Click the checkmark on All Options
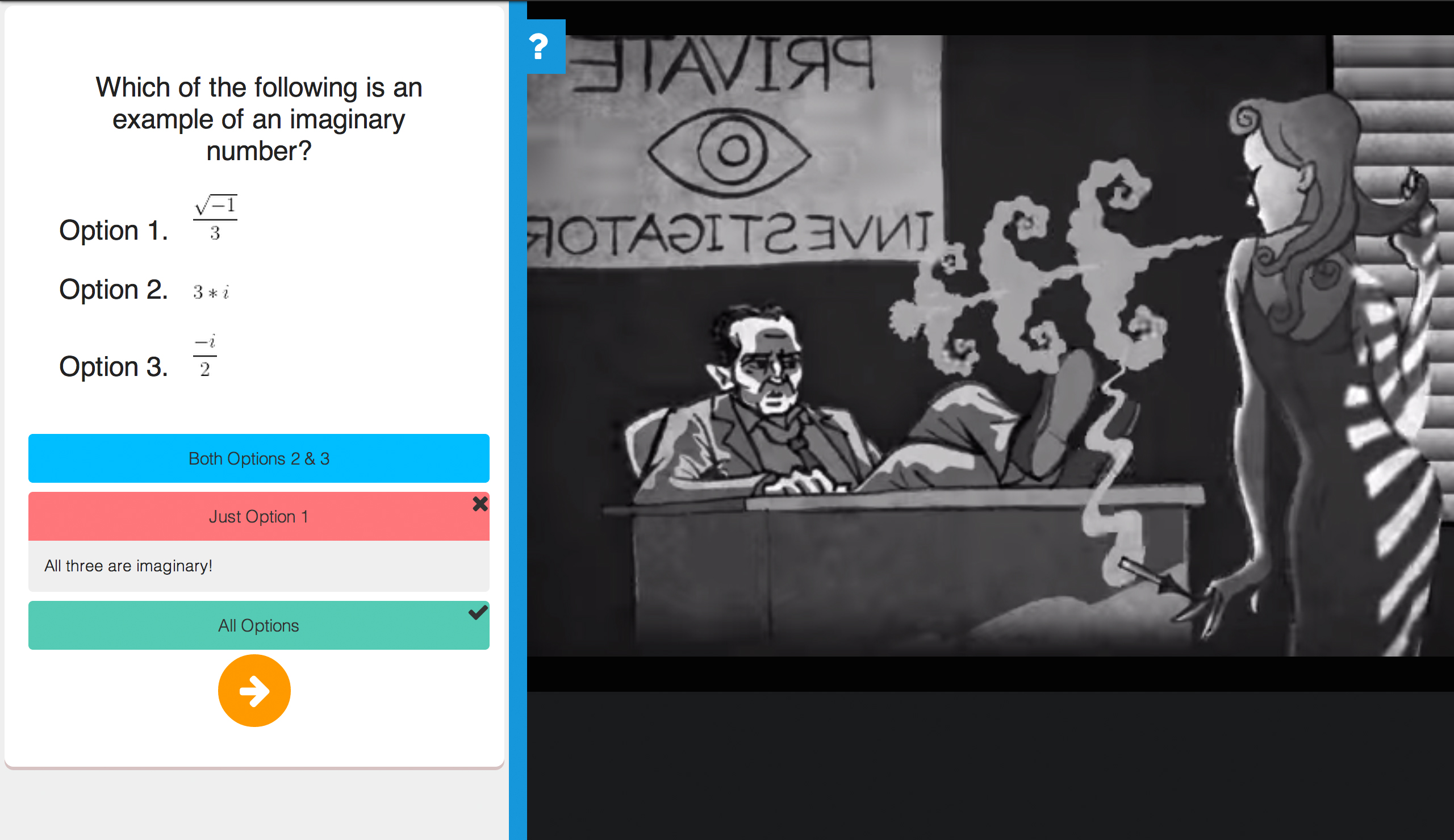The image size is (1454, 840). click(478, 612)
